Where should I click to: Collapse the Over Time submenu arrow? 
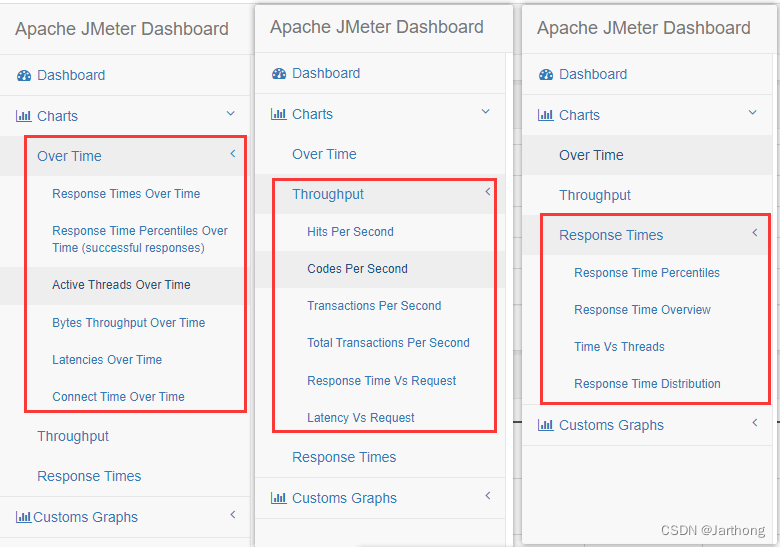tap(233, 154)
